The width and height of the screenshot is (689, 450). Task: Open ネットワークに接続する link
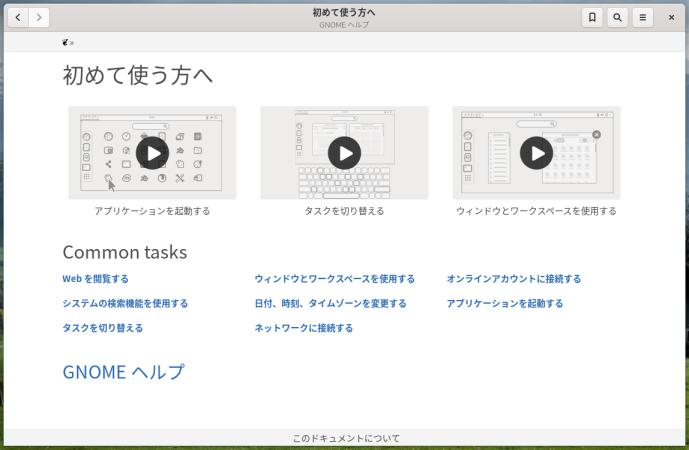point(304,328)
